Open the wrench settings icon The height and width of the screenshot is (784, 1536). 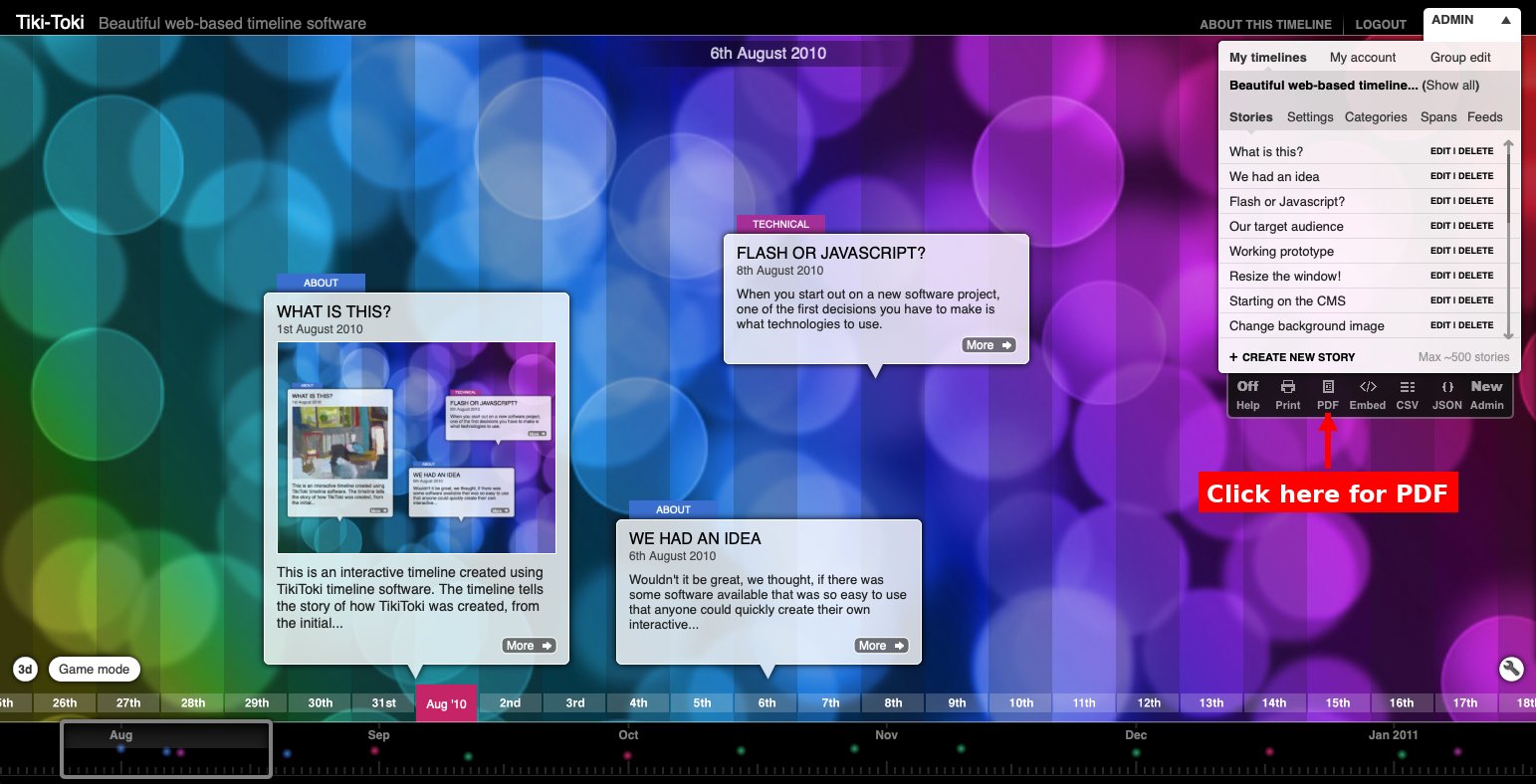[x=1511, y=669]
